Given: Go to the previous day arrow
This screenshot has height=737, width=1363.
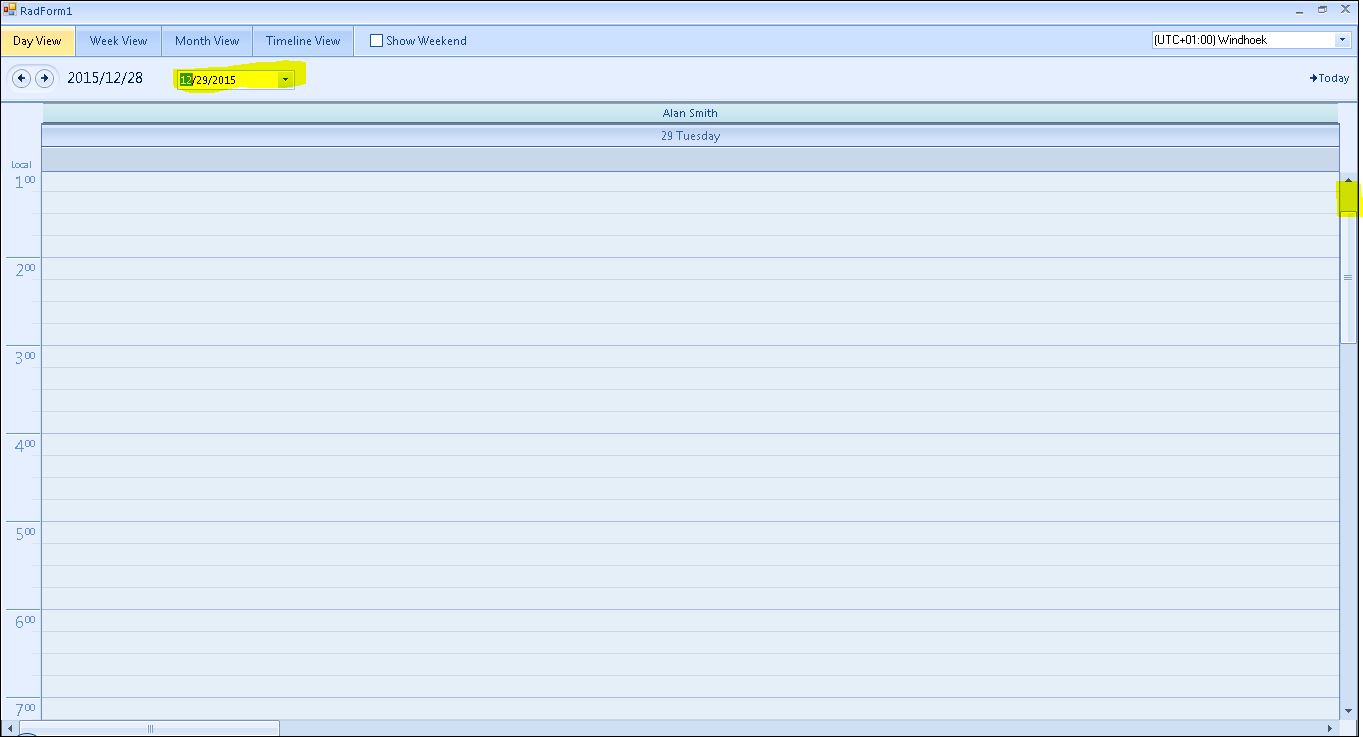Looking at the screenshot, I should (22, 78).
